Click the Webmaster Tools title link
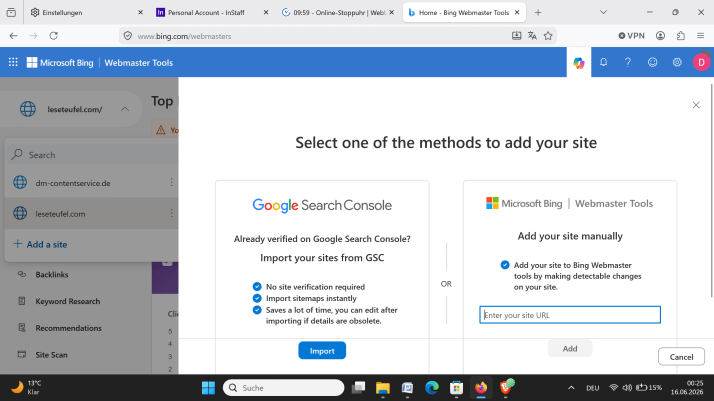The height and width of the screenshot is (401, 714). 138,63
